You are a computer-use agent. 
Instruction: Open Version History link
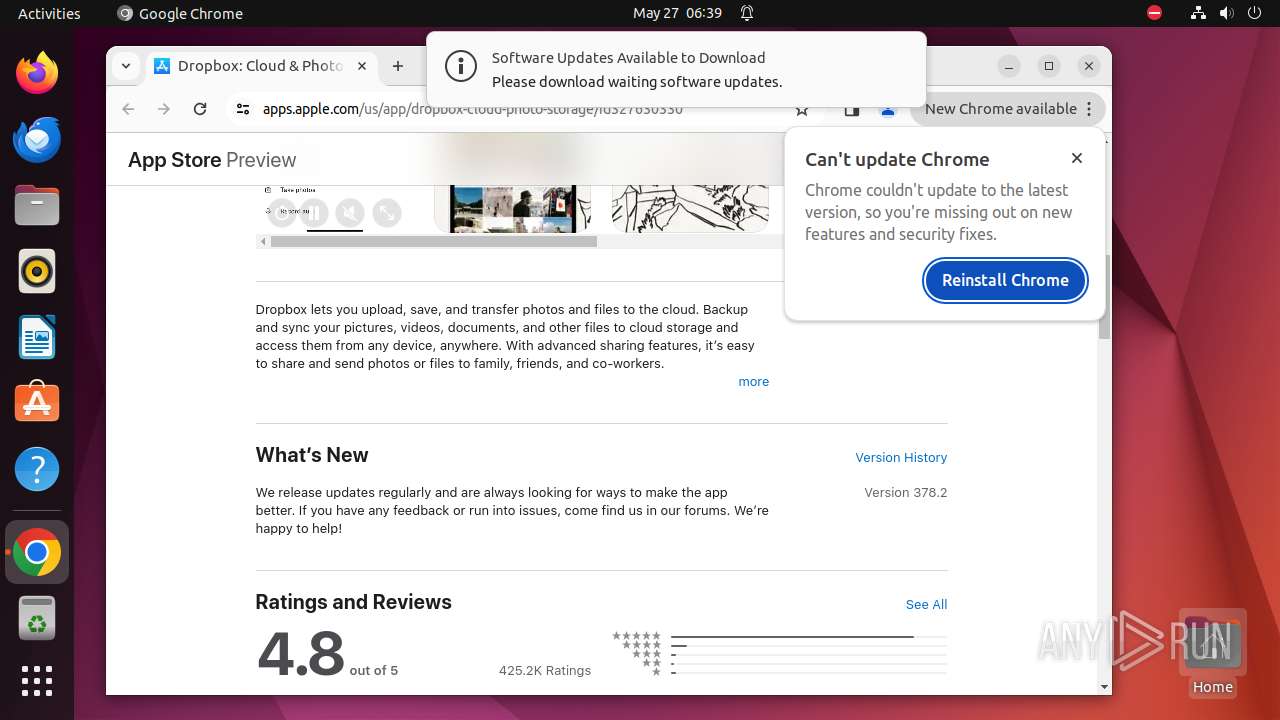901,457
